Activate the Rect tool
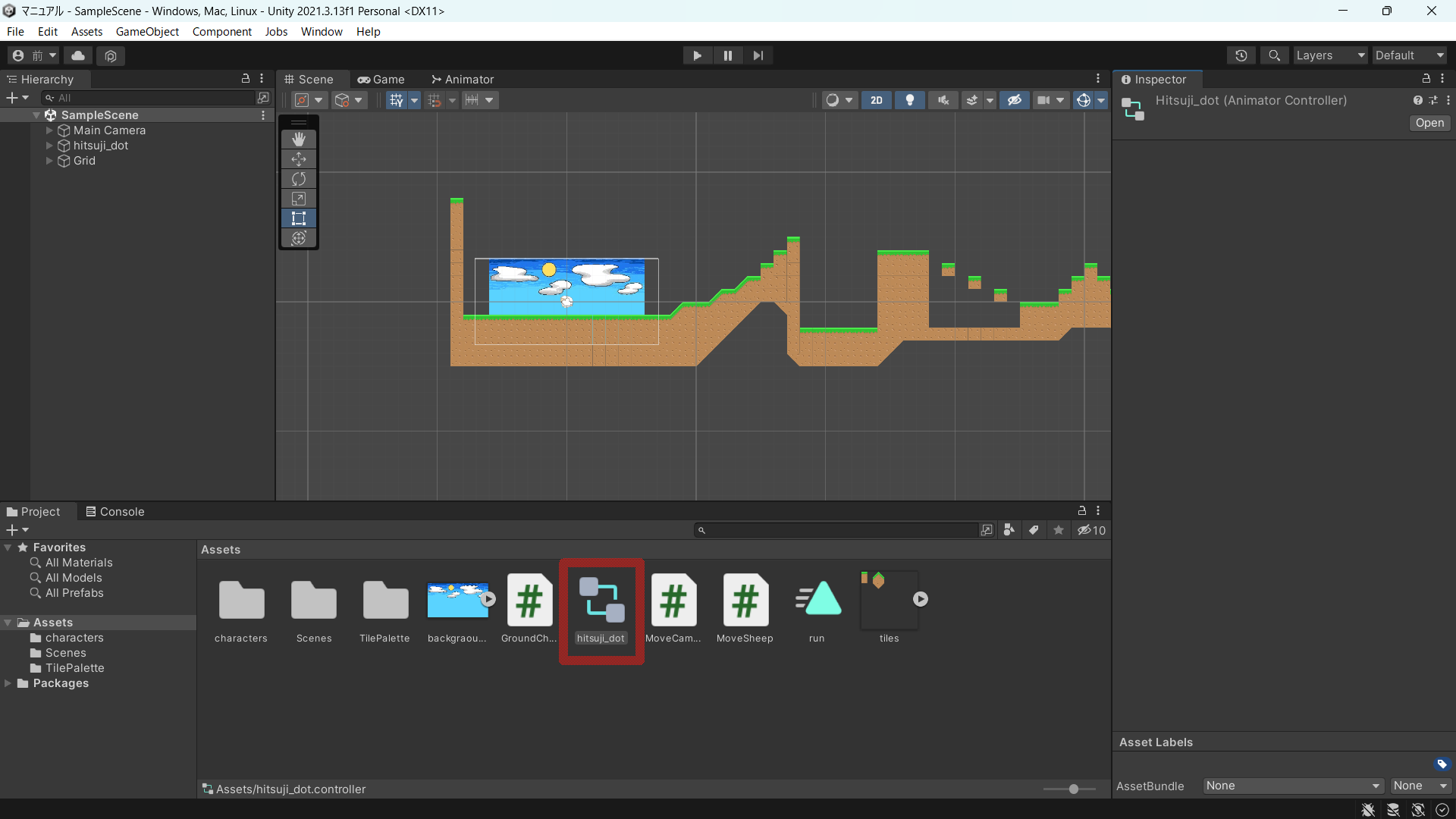Viewport: 1456px width, 819px height. coord(299,218)
